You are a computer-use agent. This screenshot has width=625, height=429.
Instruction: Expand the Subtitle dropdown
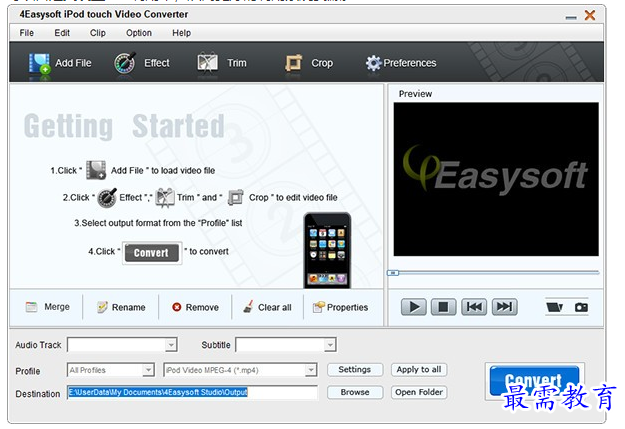[330, 345]
